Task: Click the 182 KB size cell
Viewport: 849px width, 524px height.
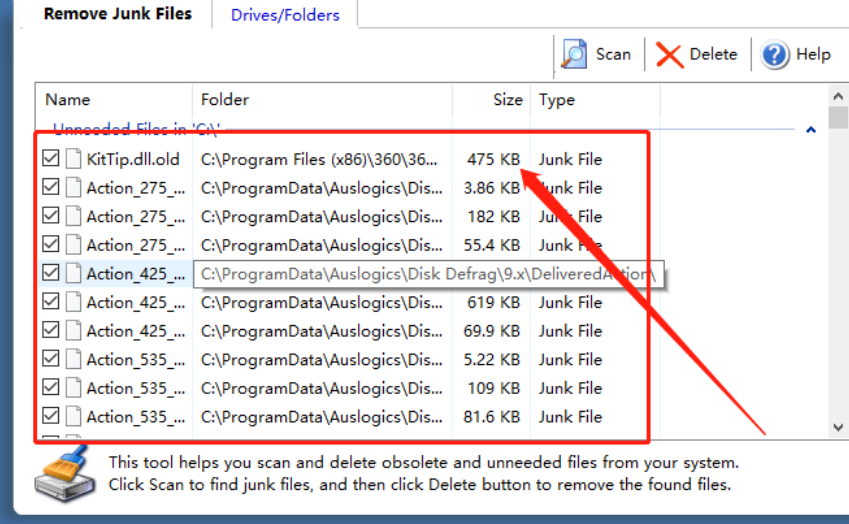Action: (493, 217)
